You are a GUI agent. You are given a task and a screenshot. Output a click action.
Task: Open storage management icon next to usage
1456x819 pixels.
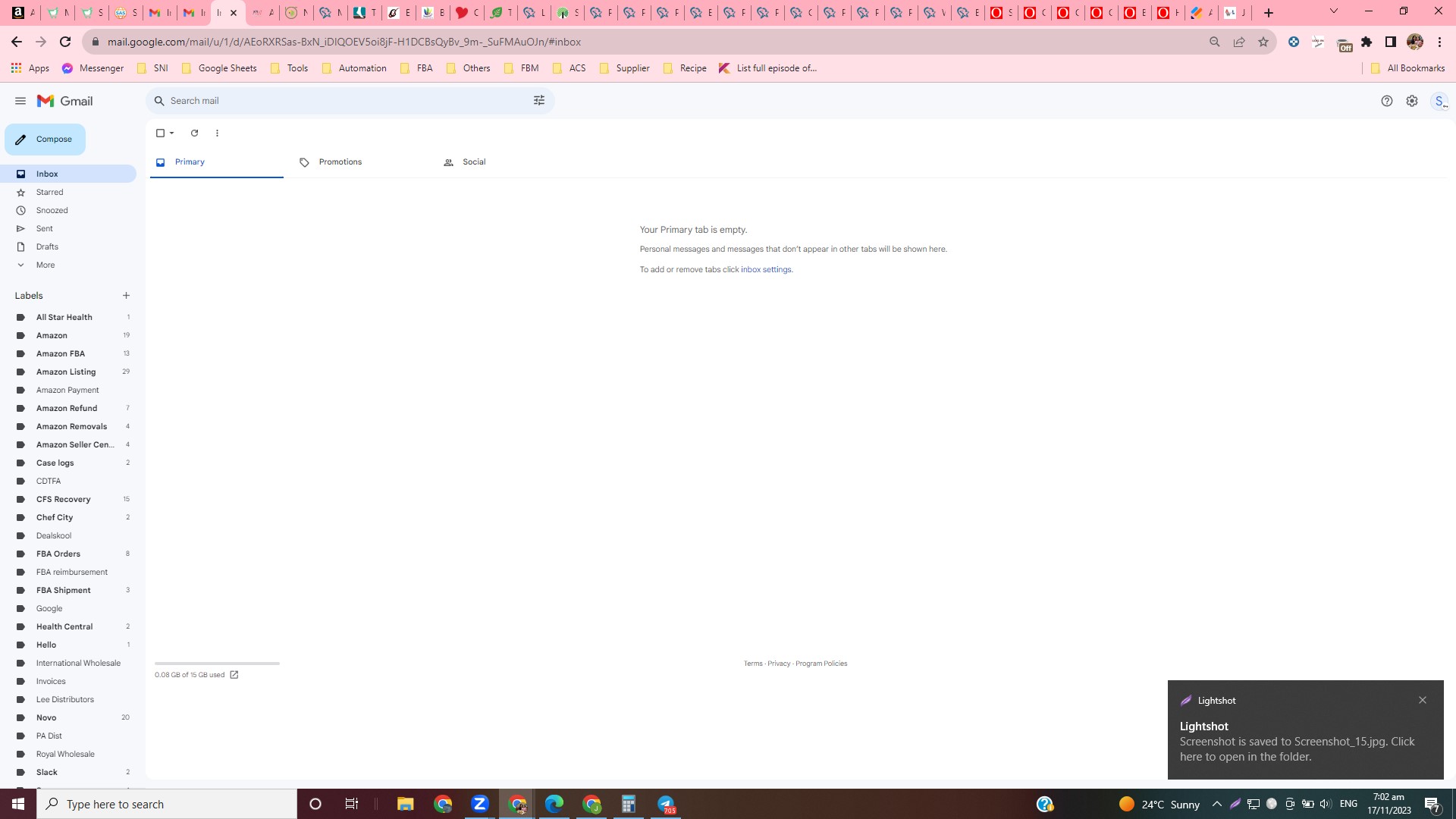[x=234, y=675]
